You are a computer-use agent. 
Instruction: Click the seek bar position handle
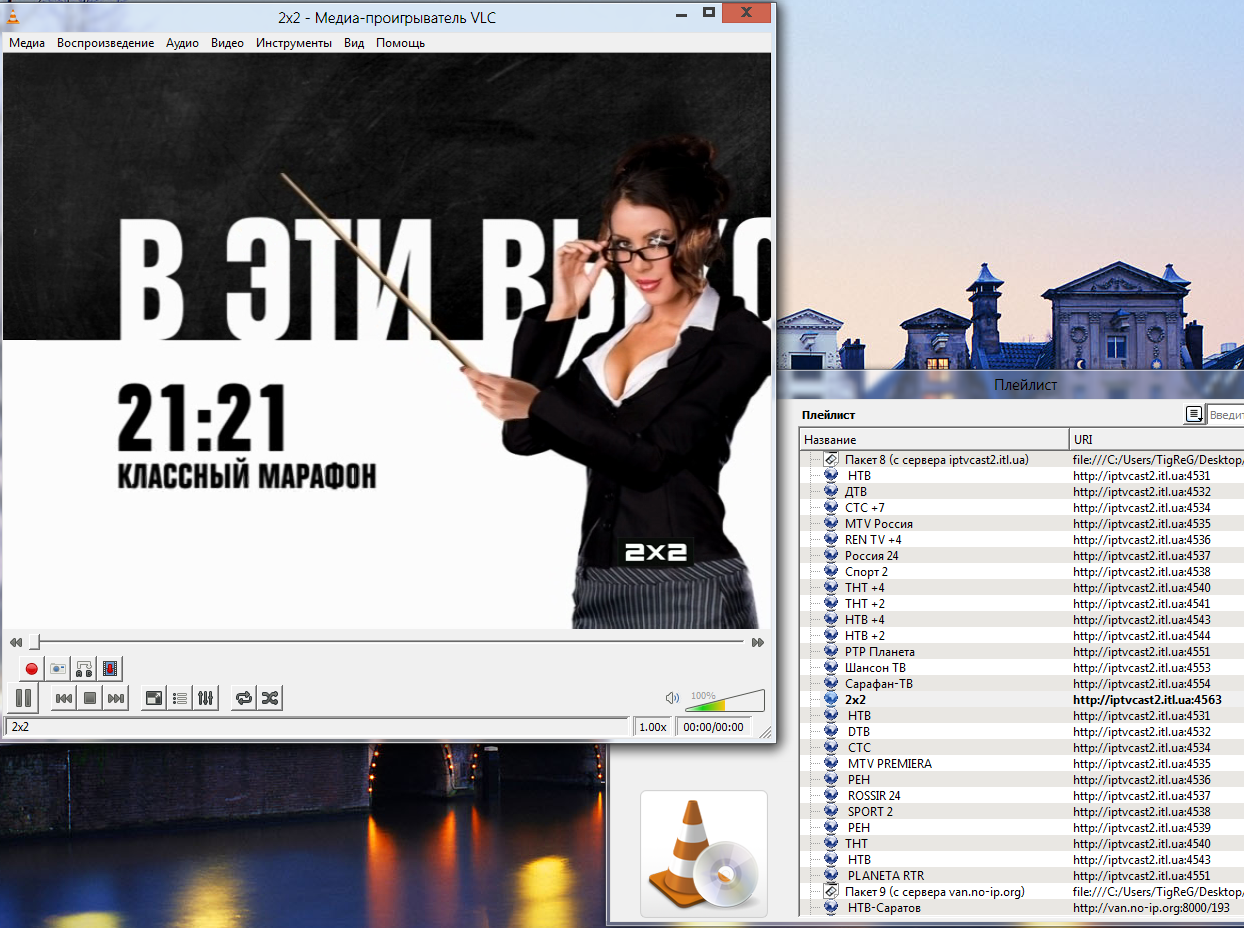pyautogui.click(x=35, y=642)
